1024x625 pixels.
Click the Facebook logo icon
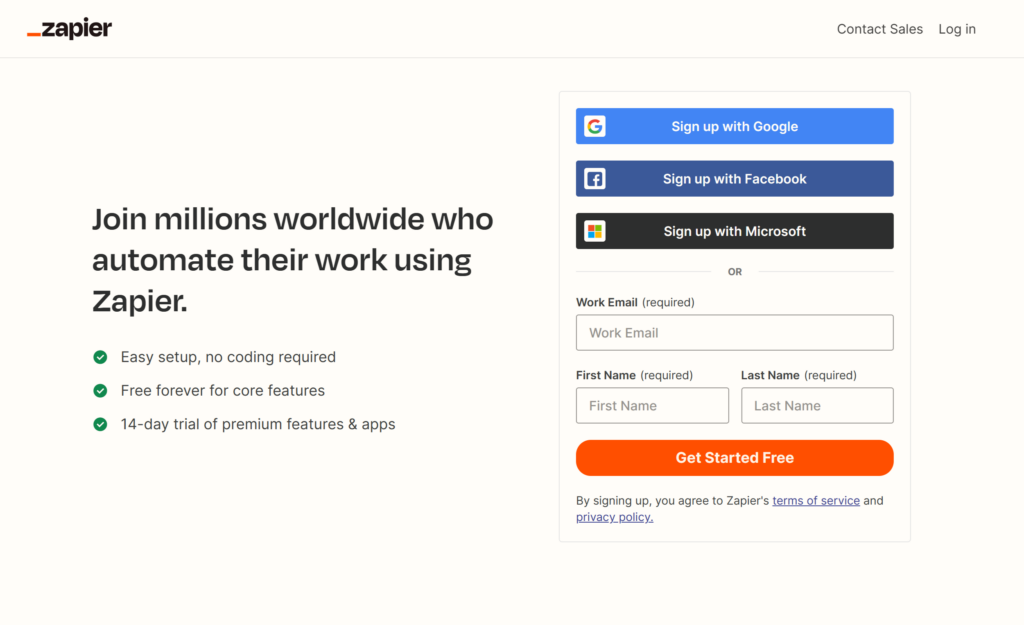595,179
